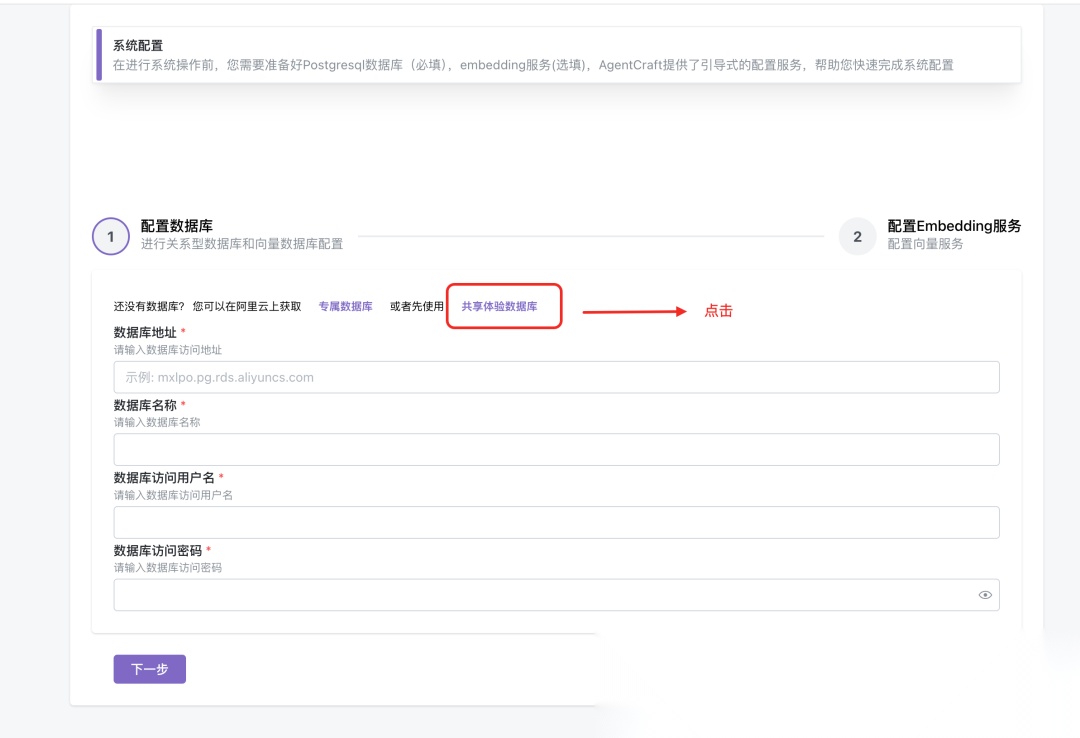
Task: Click the 共享体验数据库 link
Action: tap(499, 307)
